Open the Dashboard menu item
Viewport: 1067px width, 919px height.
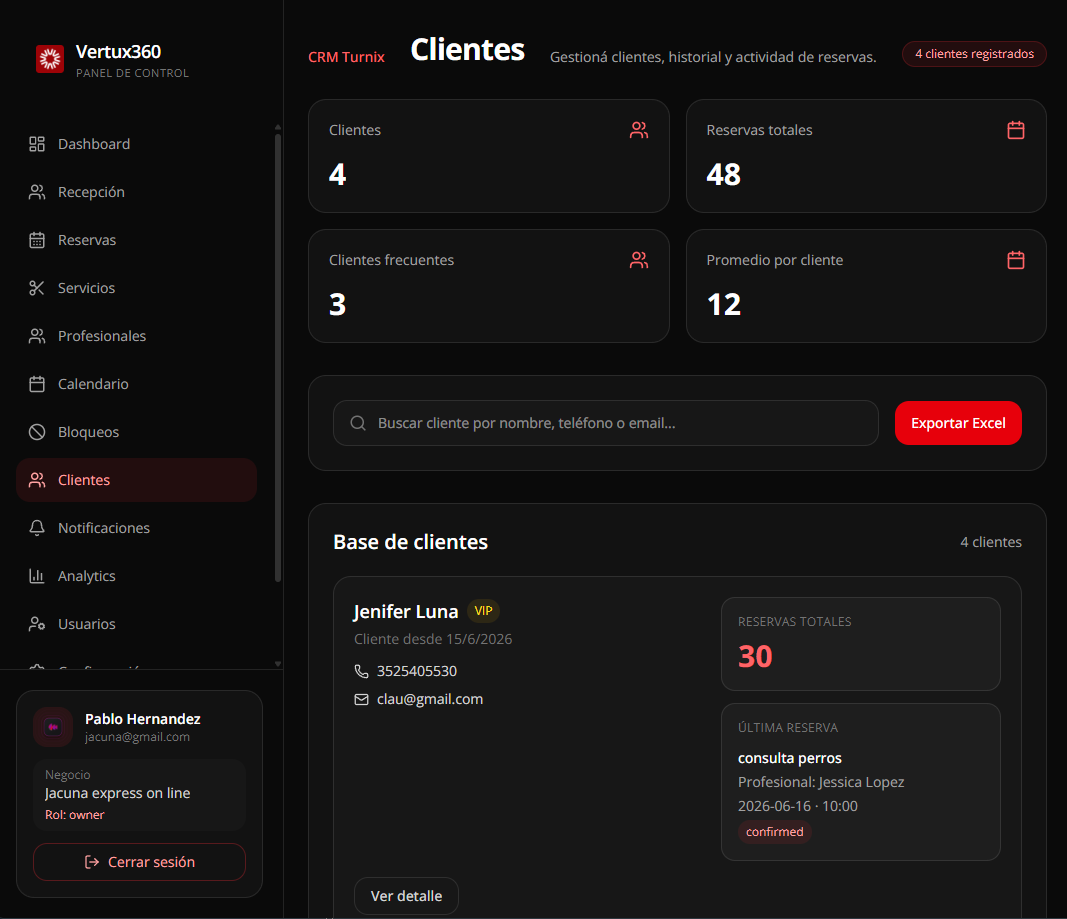136,144
